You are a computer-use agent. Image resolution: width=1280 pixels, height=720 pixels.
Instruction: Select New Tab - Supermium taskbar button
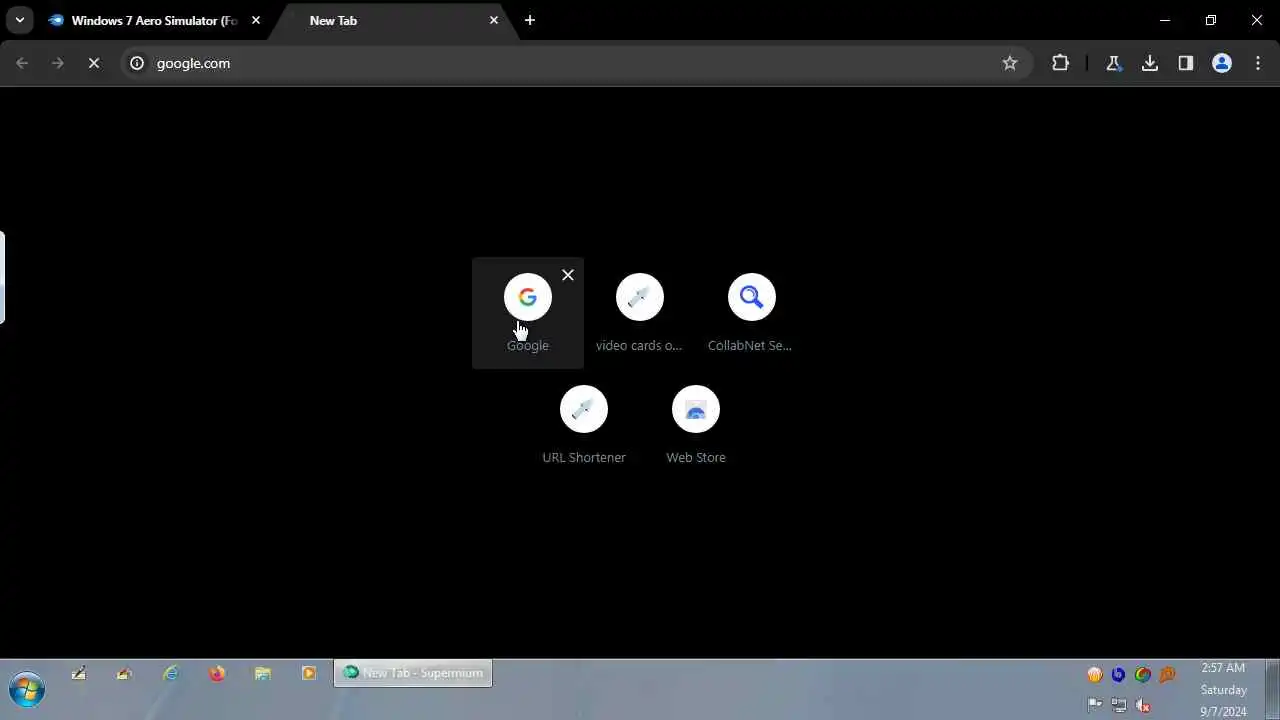pos(413,673)
